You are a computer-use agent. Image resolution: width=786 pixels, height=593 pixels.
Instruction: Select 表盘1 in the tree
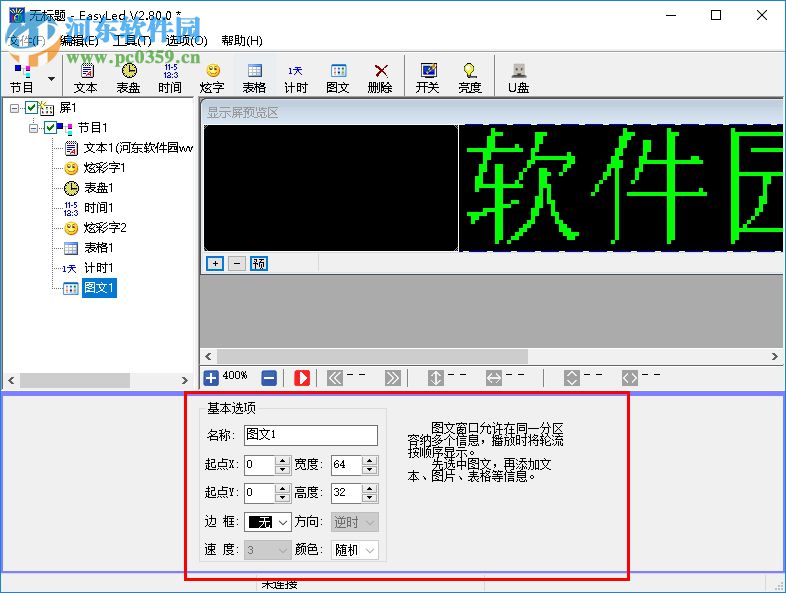[99, 187]
